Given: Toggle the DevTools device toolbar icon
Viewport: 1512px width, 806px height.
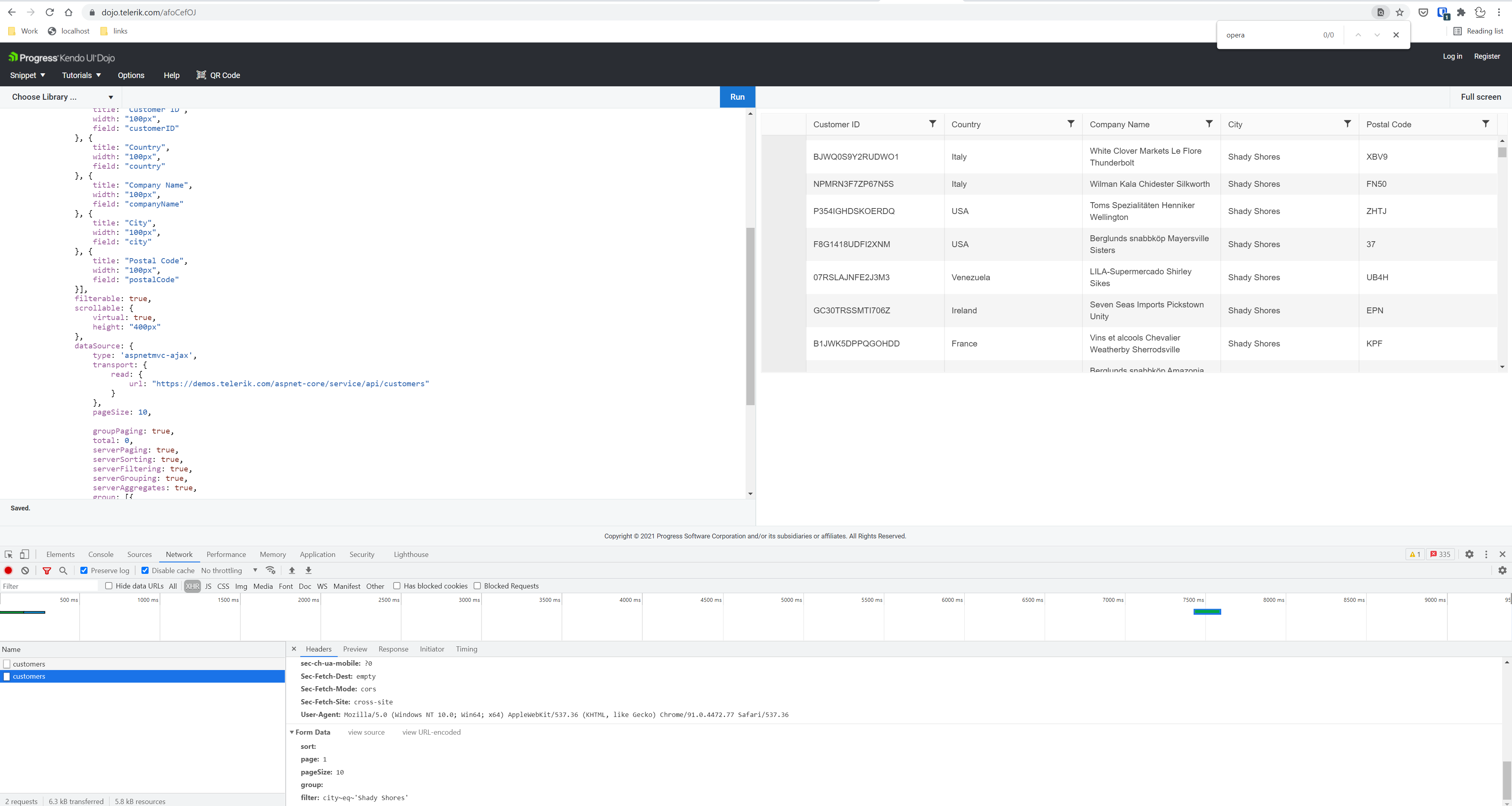Looking at the screenshot, I should (24, 554).
